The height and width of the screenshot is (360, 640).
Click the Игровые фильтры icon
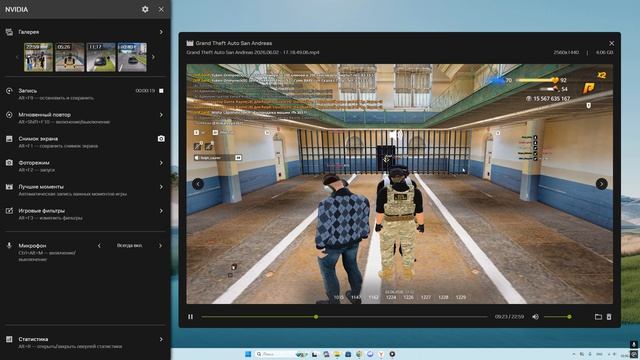9,211
